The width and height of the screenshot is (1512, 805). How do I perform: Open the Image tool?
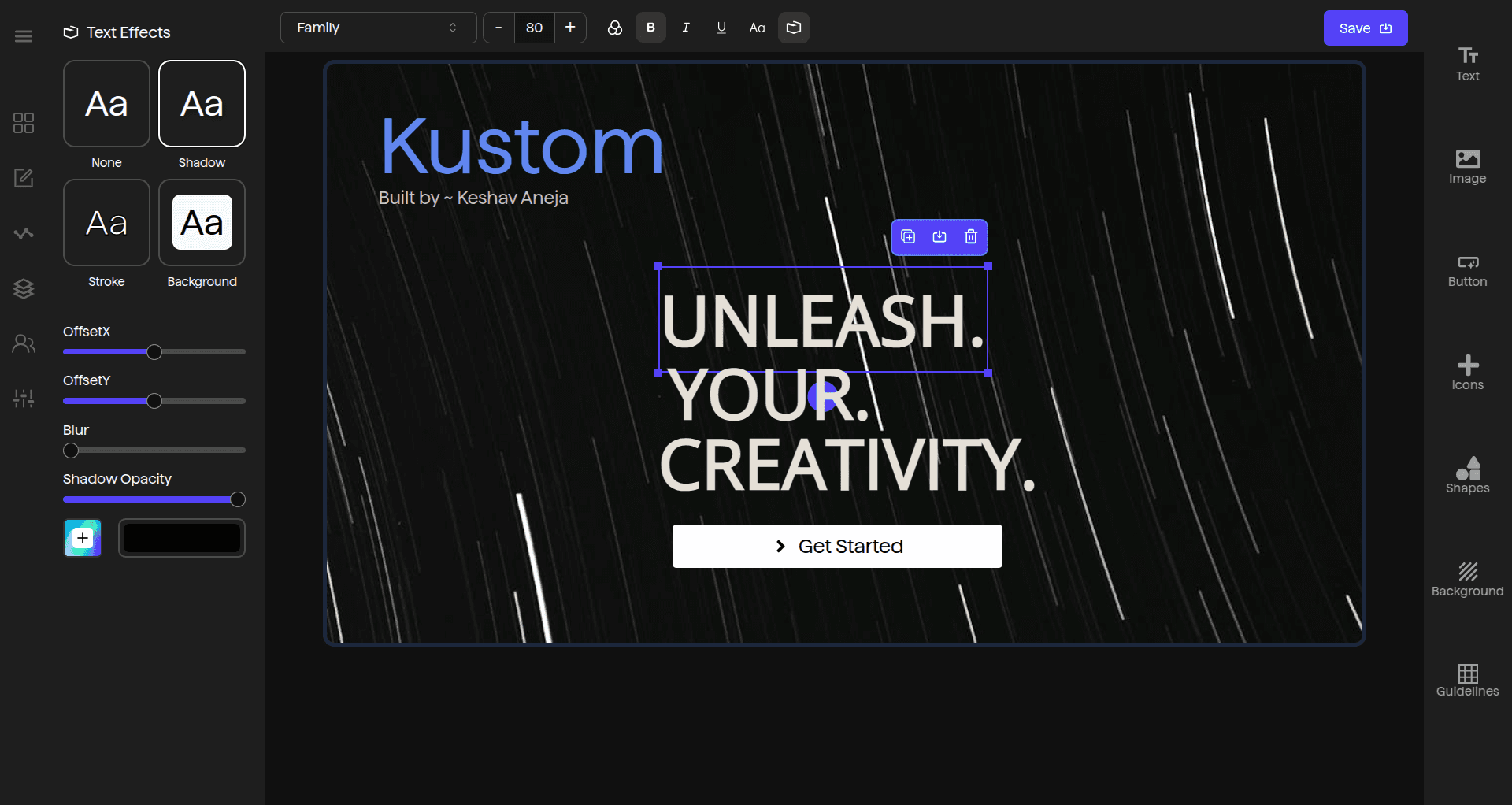coord(1467,166)
